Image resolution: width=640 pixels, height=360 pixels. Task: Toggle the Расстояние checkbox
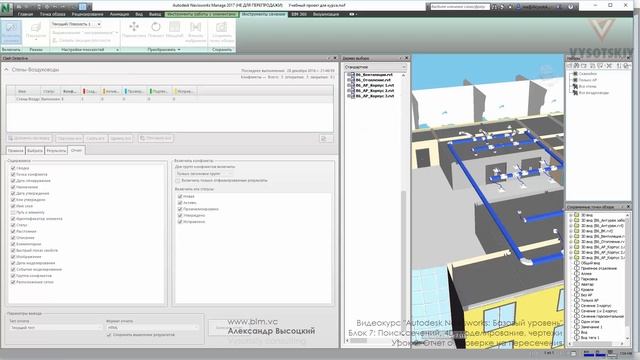[13, 231]
